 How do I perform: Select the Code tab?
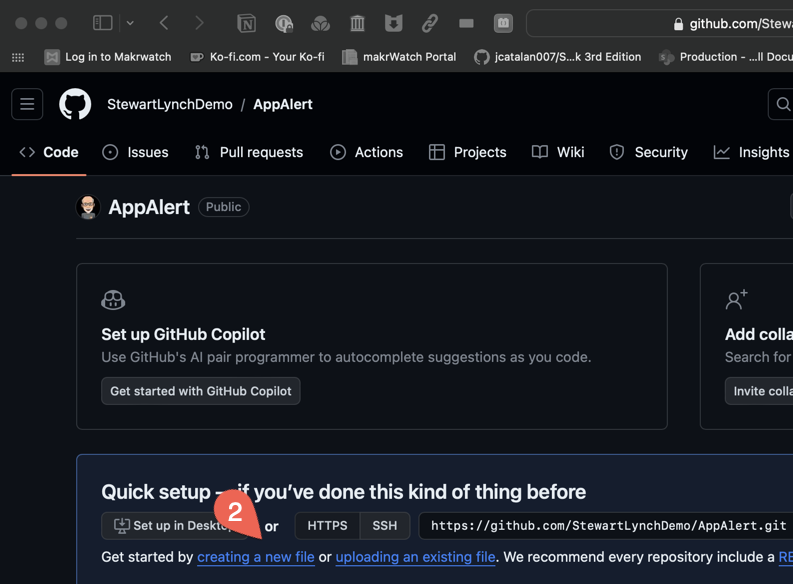point(49,152)
